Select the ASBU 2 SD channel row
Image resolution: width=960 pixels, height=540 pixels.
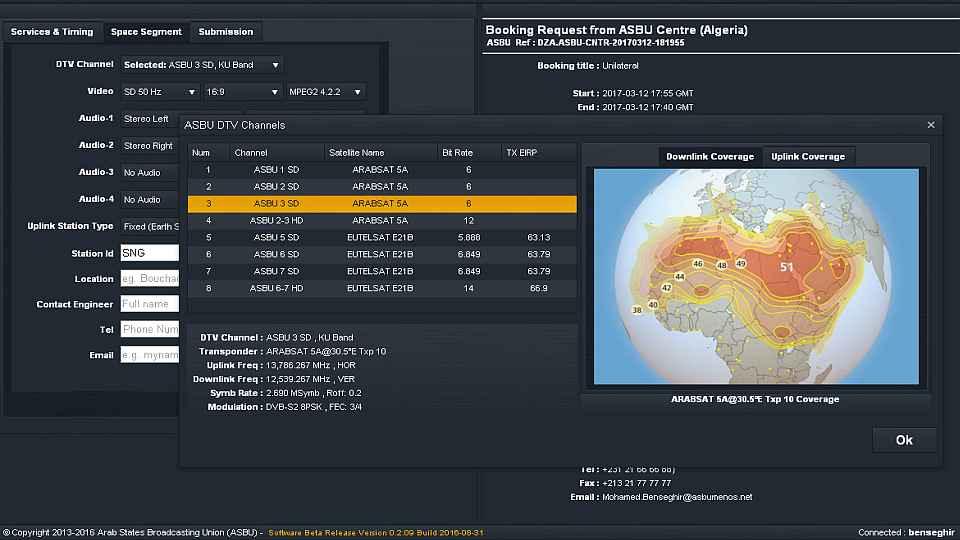(382, 187)
